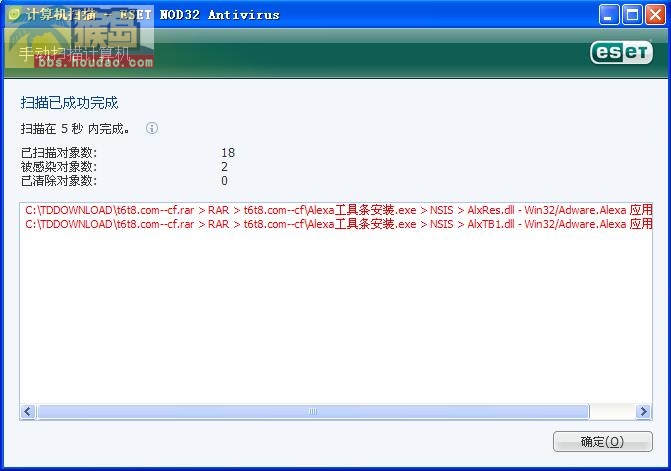Click the 确定(O) button

click(603, 441)
